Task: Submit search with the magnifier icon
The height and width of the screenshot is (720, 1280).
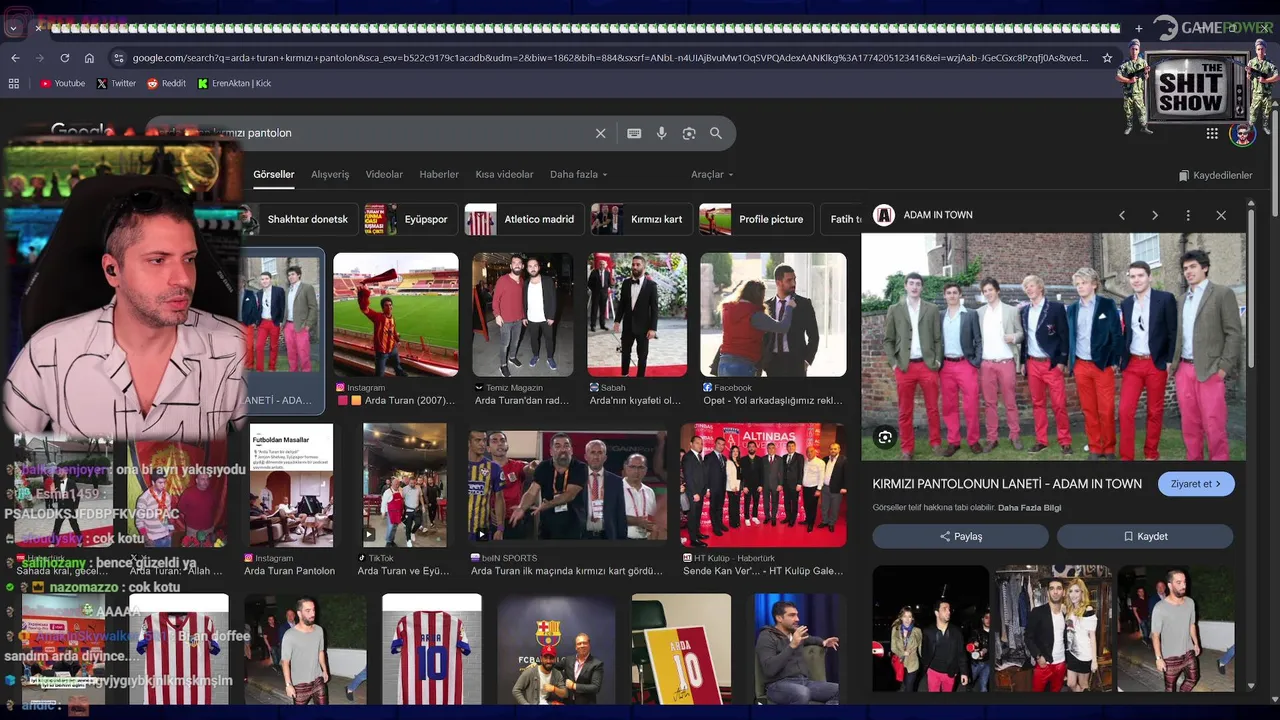Action: point(716,133)
